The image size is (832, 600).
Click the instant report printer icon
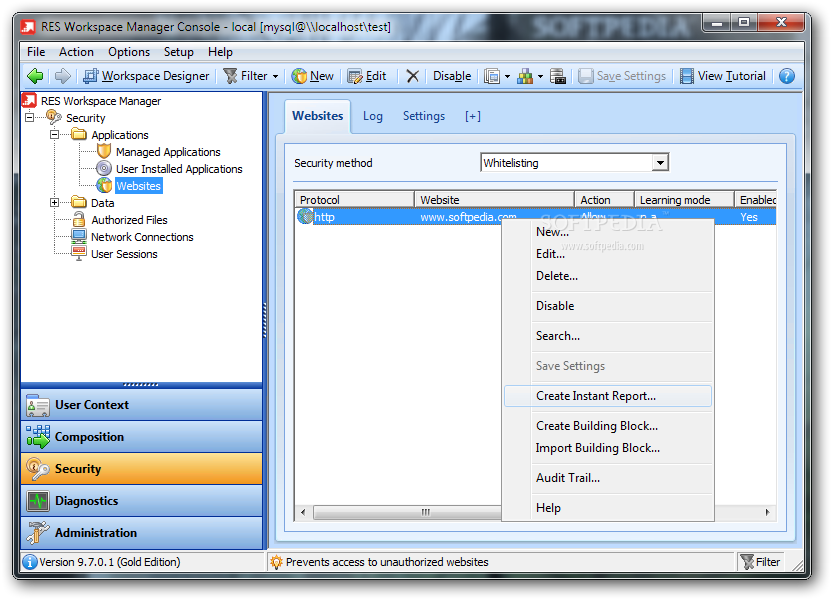click(558, 76)
